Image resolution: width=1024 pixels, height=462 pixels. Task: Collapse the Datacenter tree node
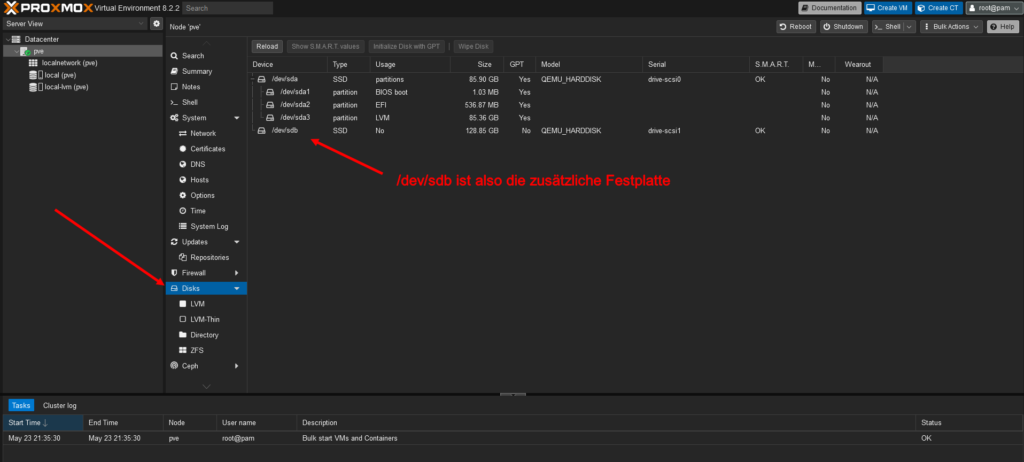[6, 39]
